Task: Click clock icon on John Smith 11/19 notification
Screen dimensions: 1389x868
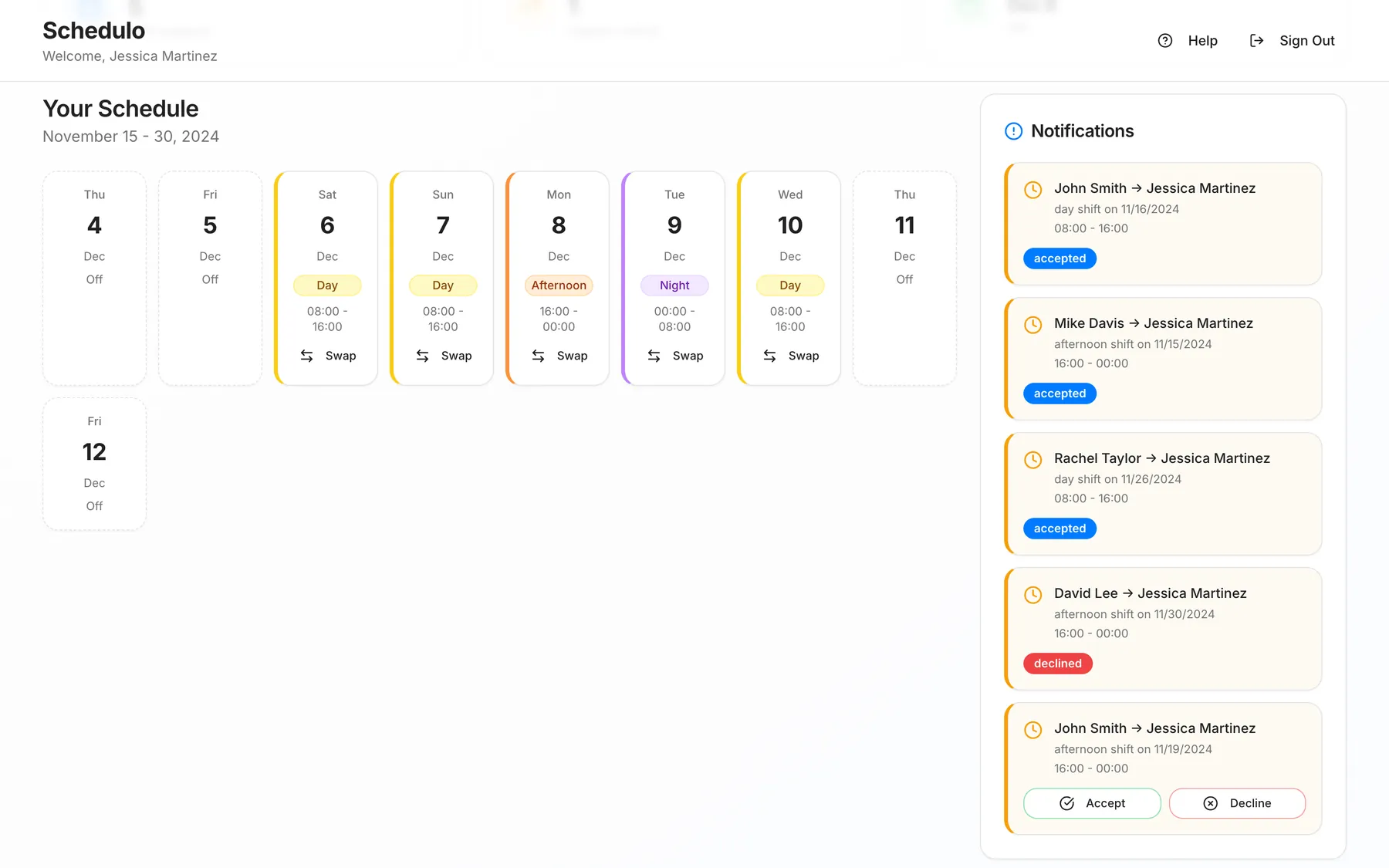Action: click(1032, 730)
